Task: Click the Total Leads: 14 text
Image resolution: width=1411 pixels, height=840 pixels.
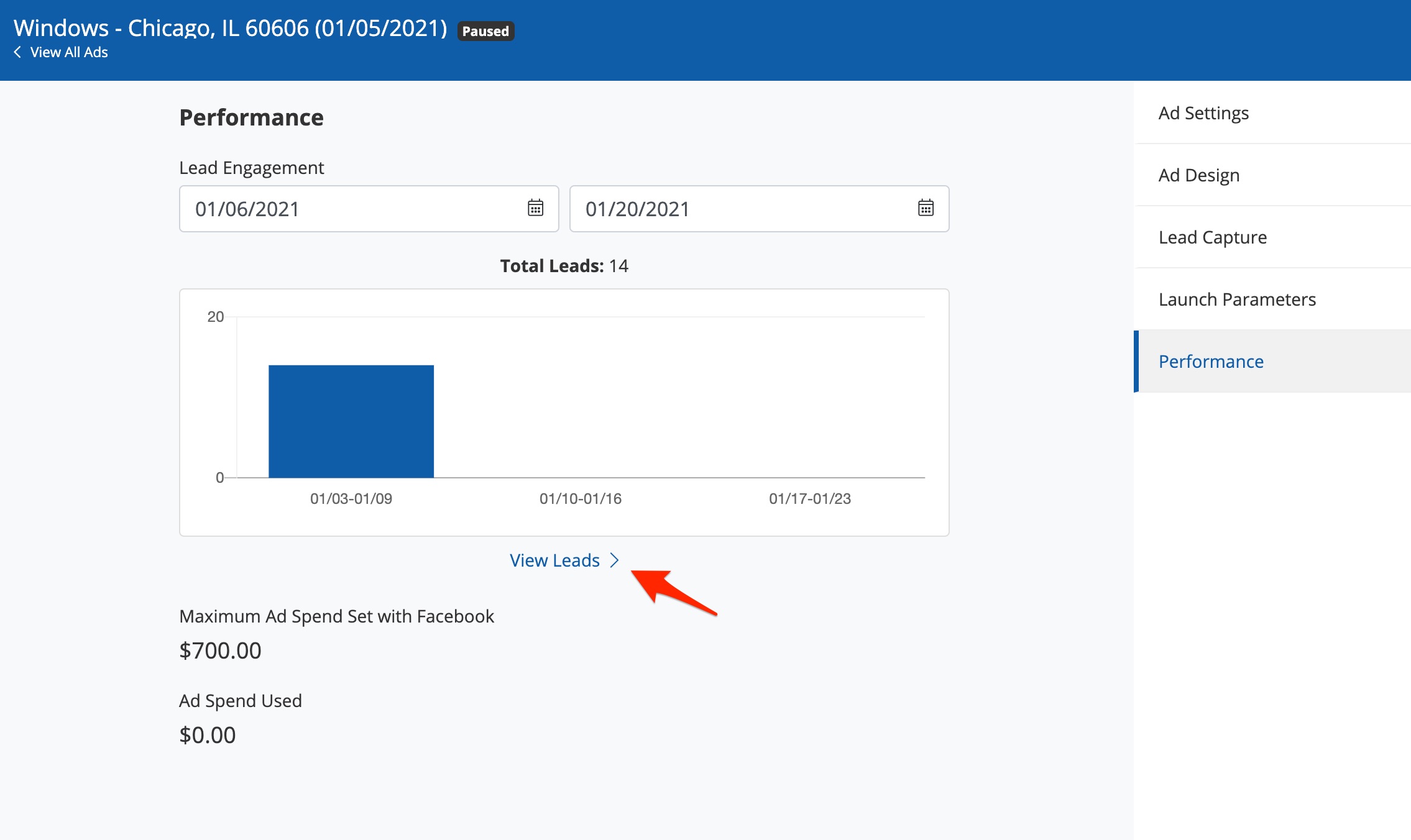Action: (564, 266)
